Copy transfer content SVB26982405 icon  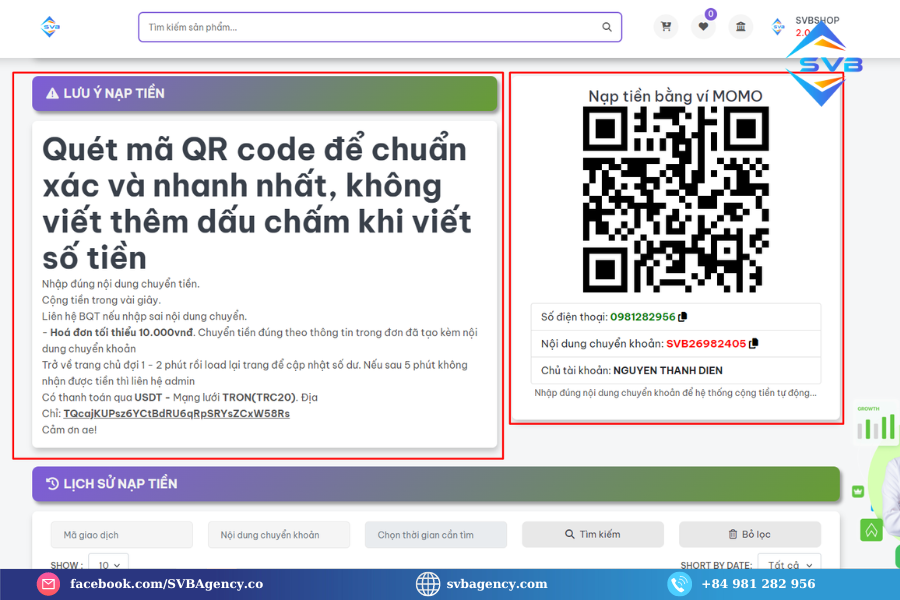(x=754, y=343)
